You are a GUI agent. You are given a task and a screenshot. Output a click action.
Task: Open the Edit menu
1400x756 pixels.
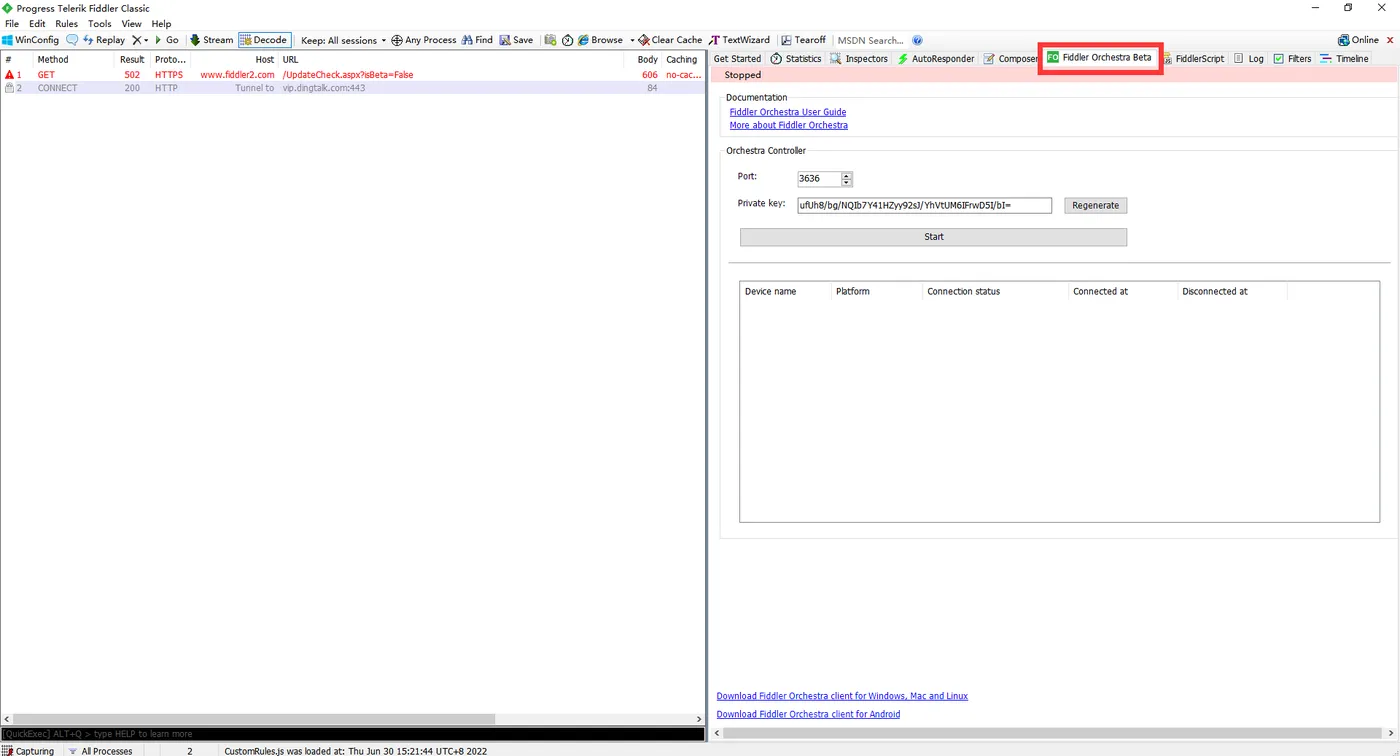[x=37, y=23]
